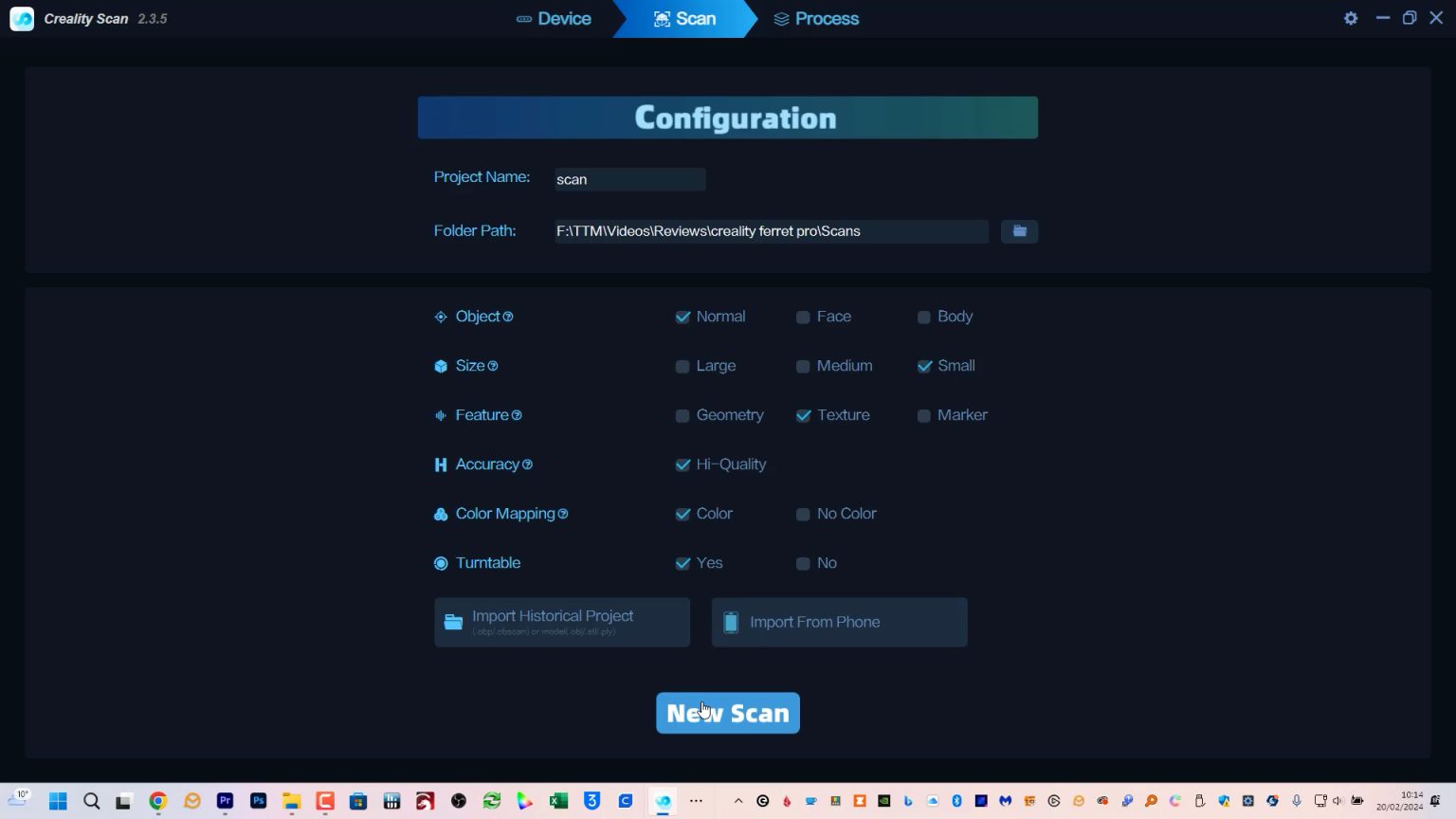The height and width of the screenshot is (819, 1456).
Task: Uncheck the Normal object checkbox
Action: pyautogui.click(x=682, y=317)
